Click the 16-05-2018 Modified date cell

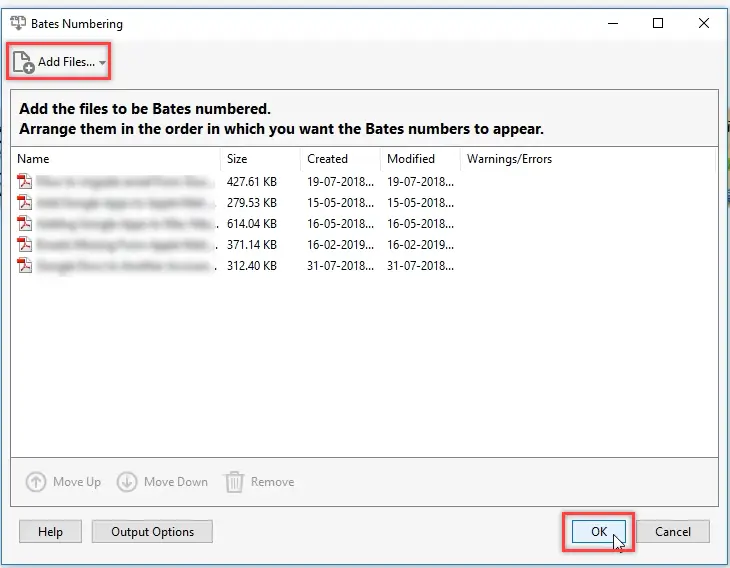420,223
